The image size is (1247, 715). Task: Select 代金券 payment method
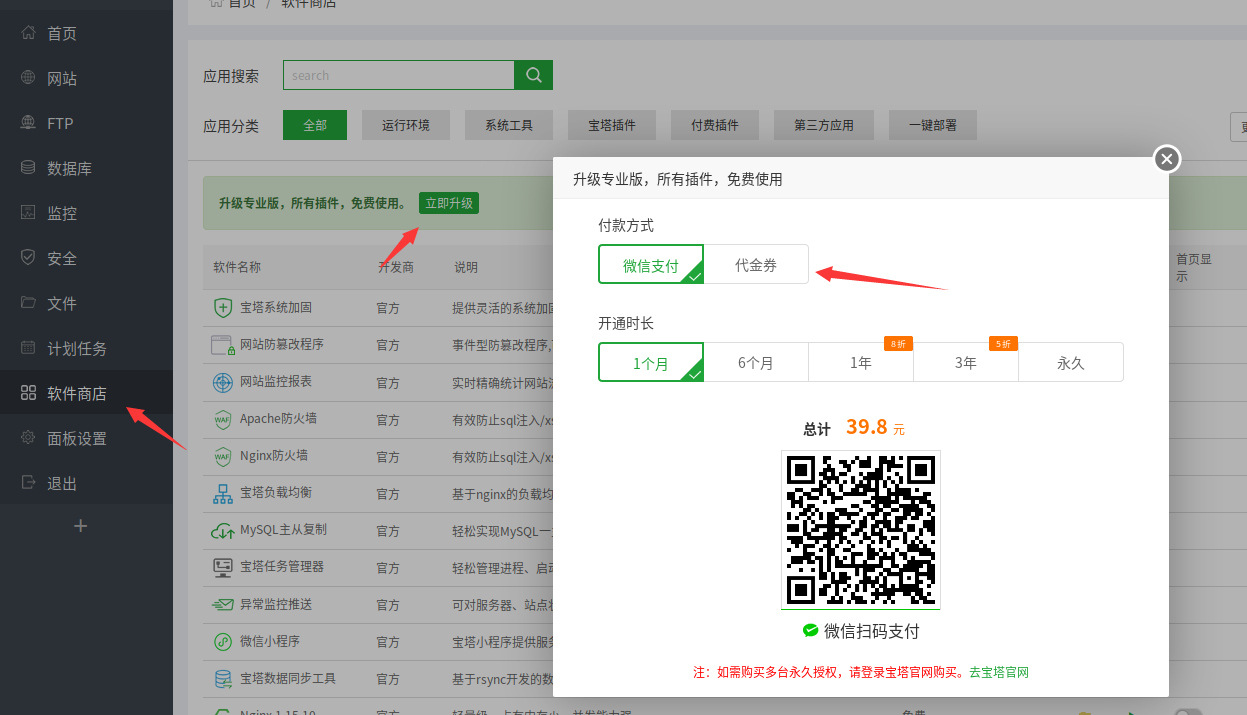point(756,265)
